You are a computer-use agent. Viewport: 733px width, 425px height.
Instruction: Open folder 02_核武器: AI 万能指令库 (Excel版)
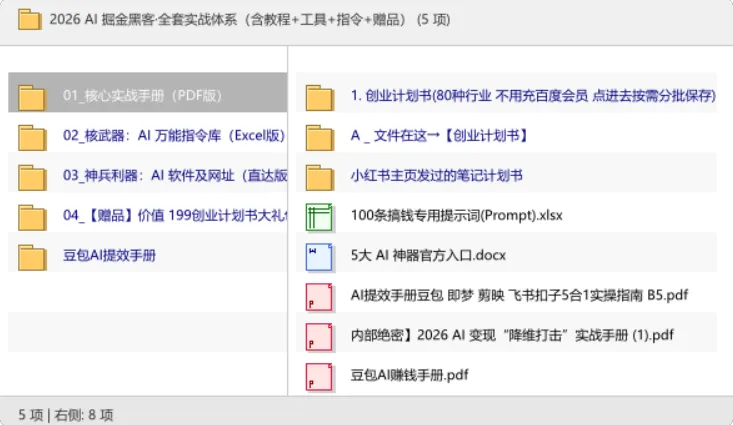pyautogui.click(x=174, y=136)
